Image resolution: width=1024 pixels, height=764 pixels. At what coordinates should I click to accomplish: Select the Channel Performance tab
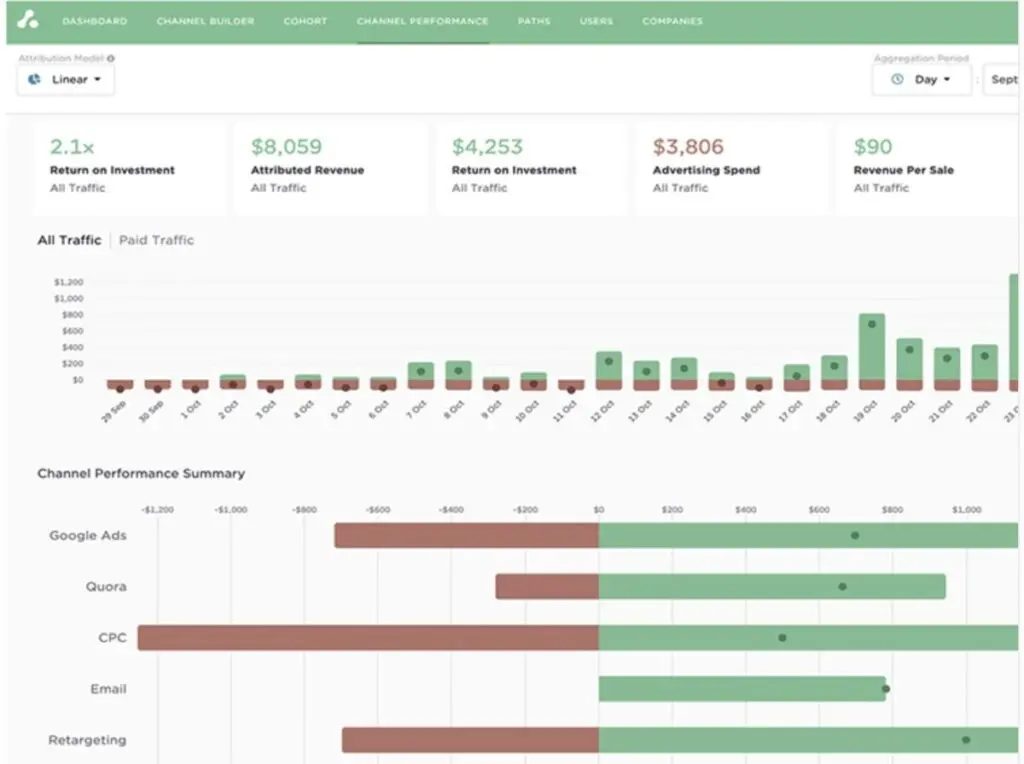pyautogui.click(x=423, y=21)
